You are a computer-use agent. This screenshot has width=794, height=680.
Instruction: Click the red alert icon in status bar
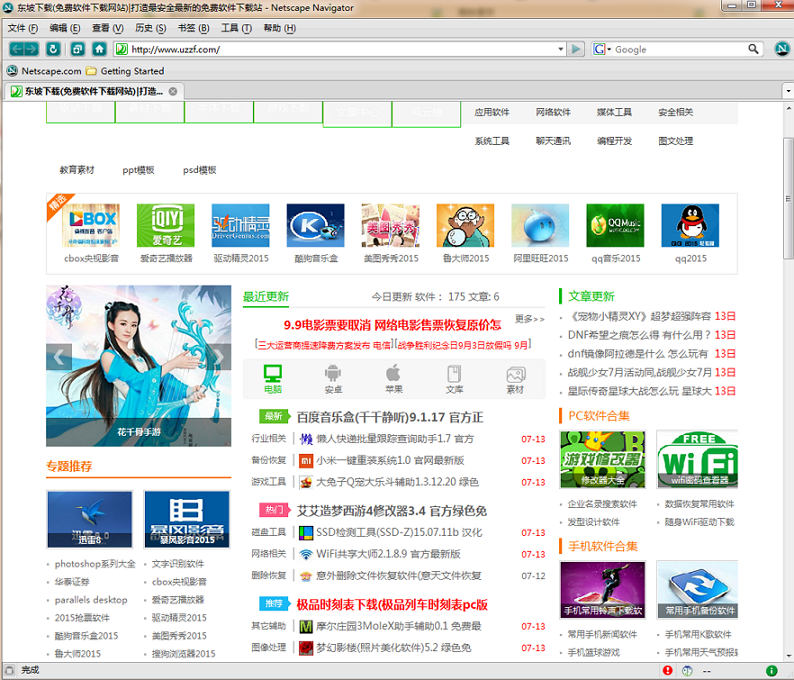point(668,670)
